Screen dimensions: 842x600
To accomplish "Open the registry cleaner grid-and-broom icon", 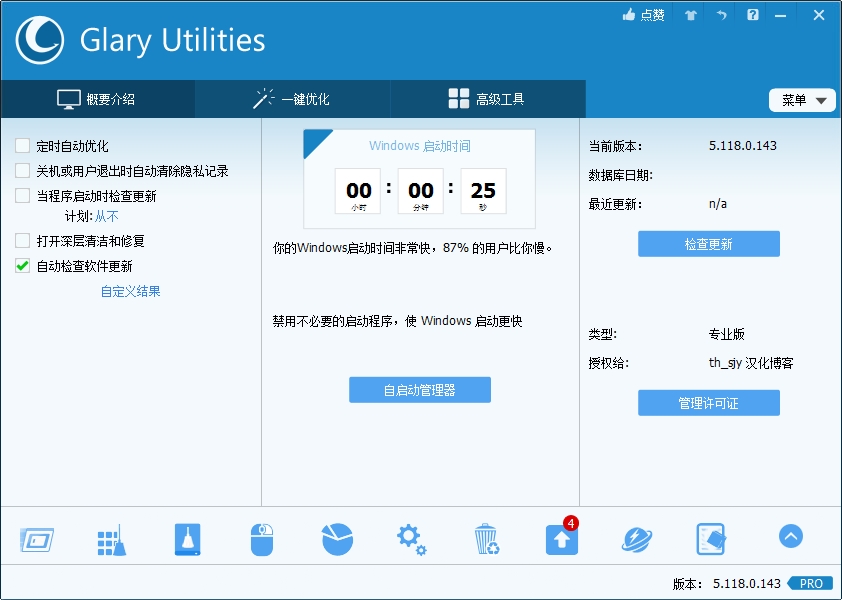I will click(x=112, y=539).
